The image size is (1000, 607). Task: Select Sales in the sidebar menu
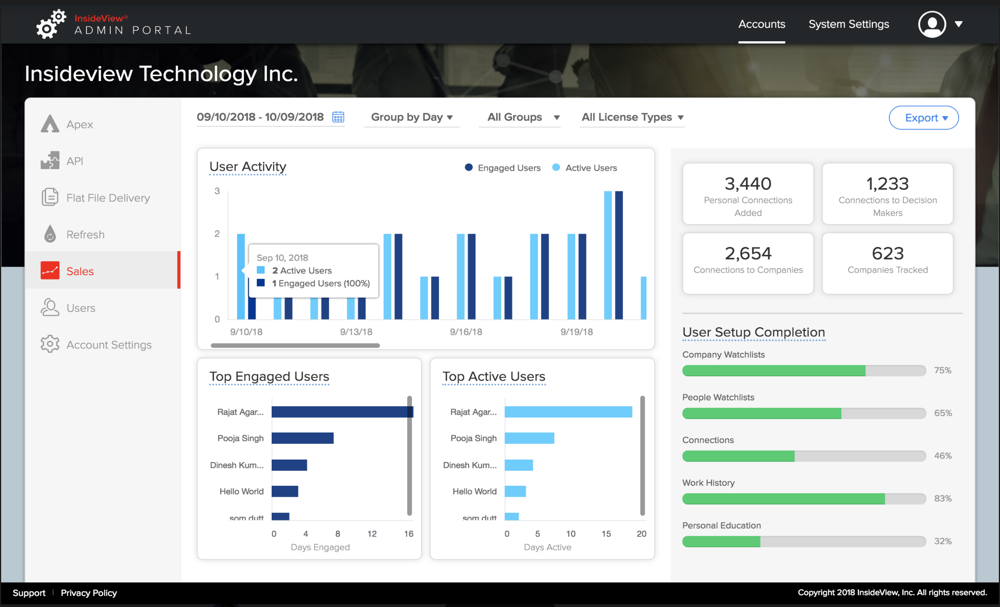click(x=102, y=271)
